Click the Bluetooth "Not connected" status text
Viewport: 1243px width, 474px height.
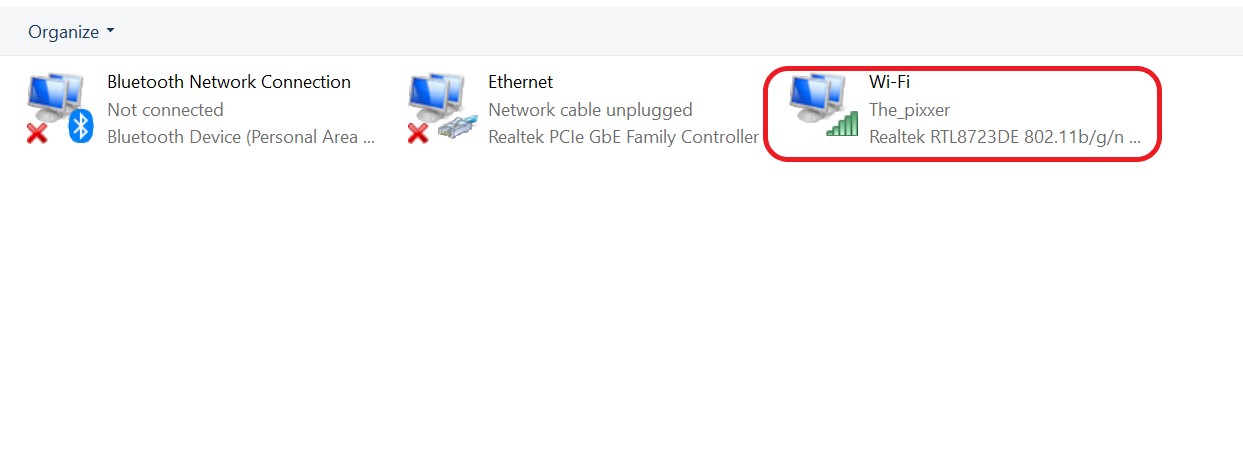point(165,110)
